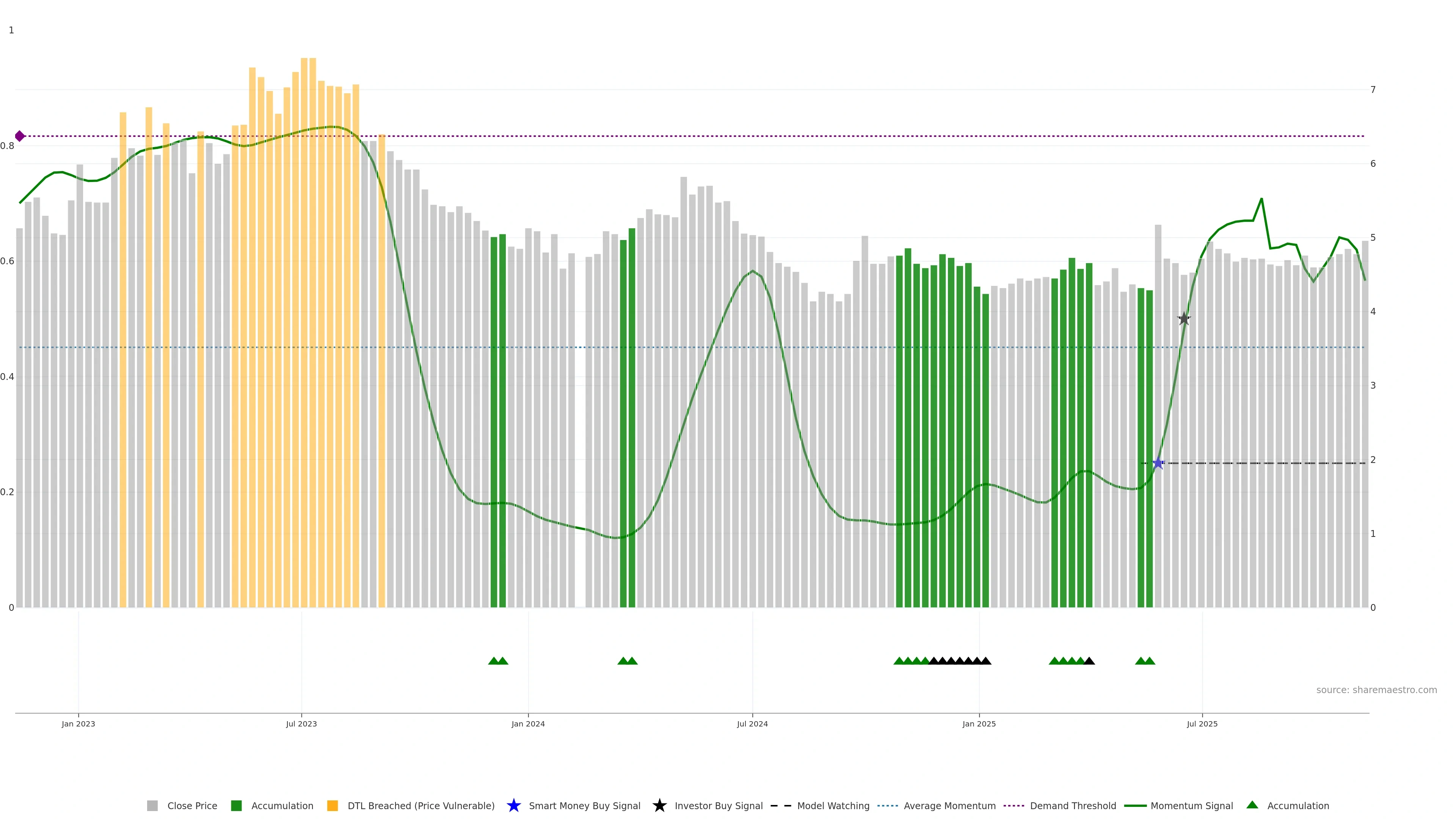
Task: Click the purple diamond Demand Threshold marker
Action: (x=20, y=136)
